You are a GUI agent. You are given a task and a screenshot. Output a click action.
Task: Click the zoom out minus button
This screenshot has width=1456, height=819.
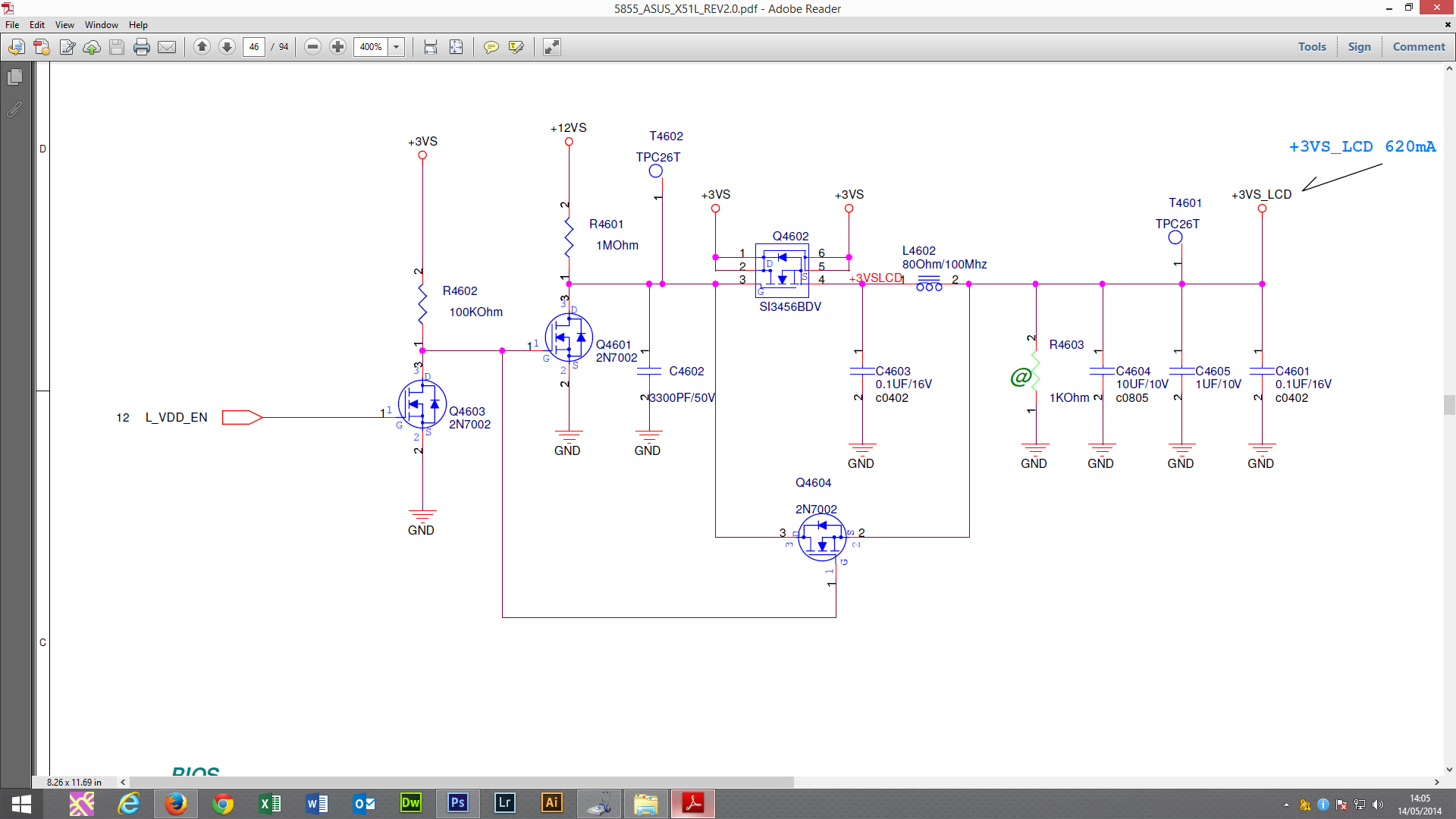pos(312,47)
